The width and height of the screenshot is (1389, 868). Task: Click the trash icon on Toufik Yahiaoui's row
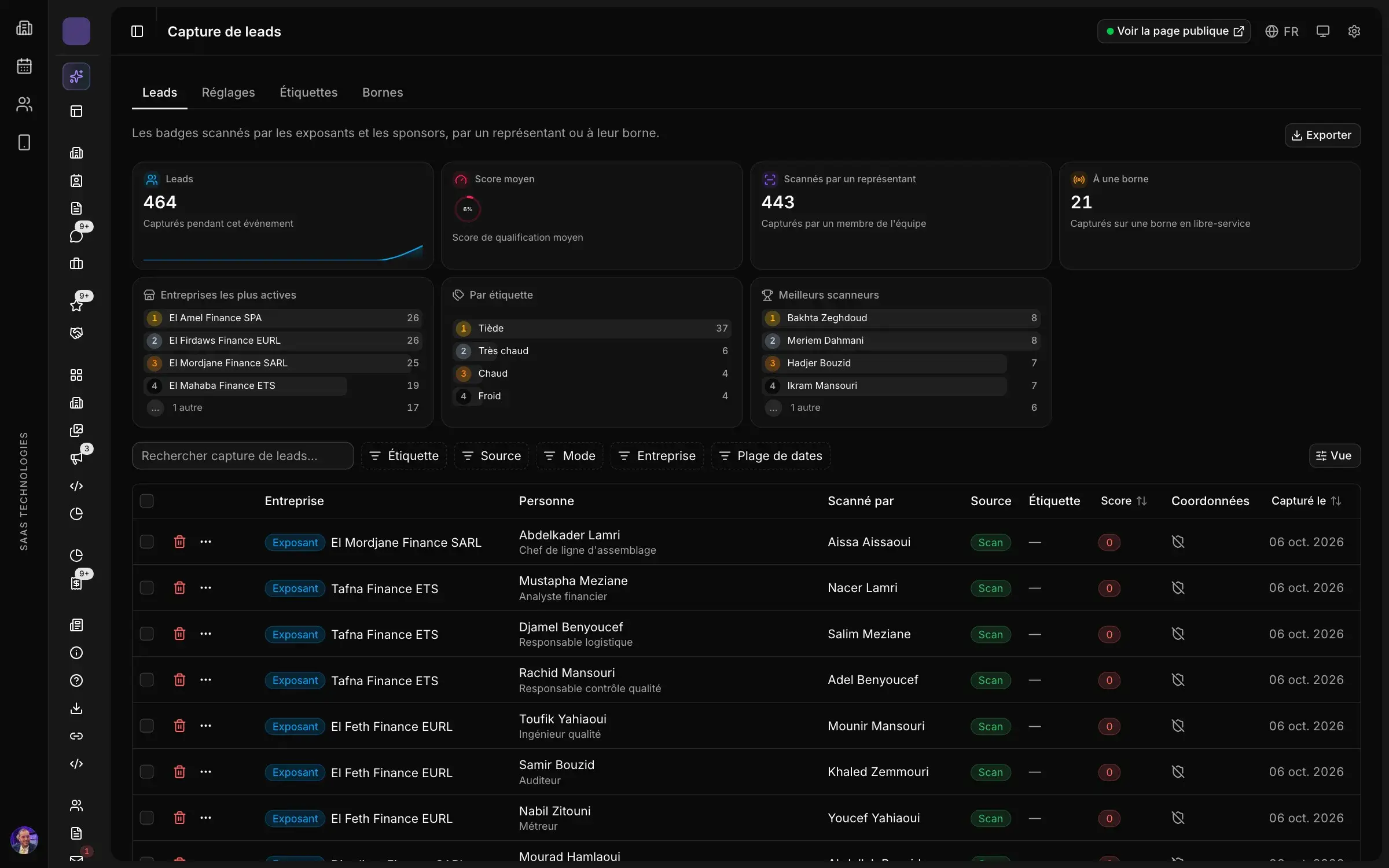click(179, 726)
